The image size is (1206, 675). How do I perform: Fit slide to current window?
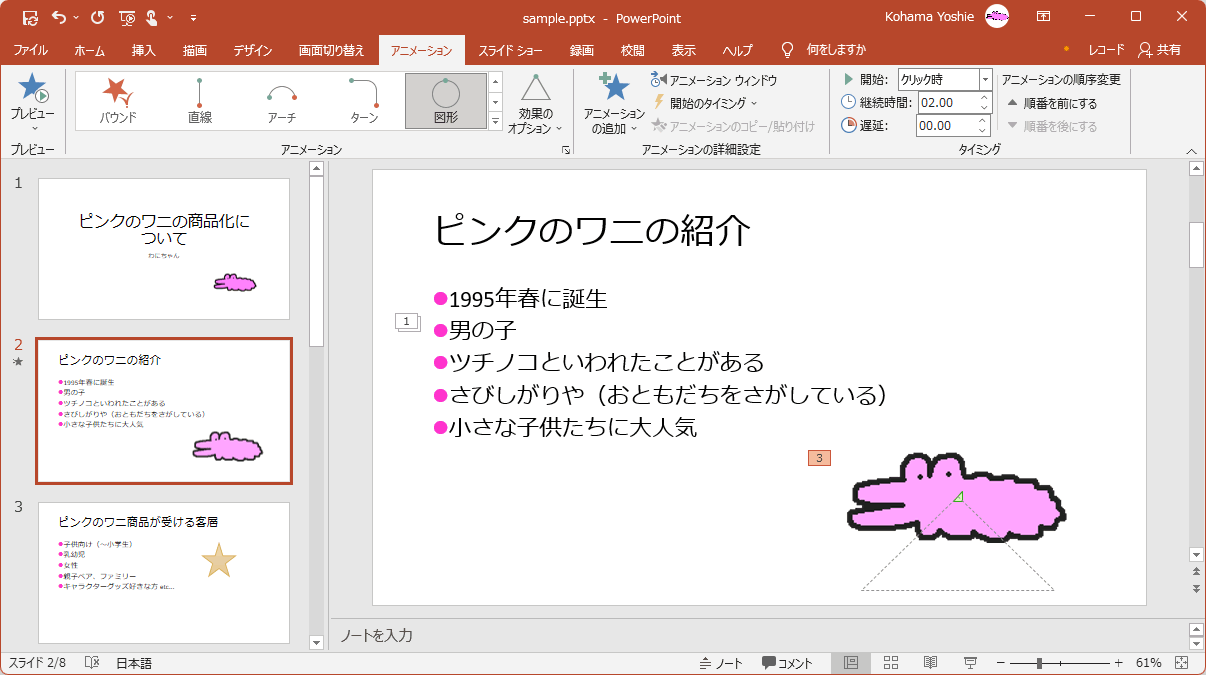(x=1181, y=663)
